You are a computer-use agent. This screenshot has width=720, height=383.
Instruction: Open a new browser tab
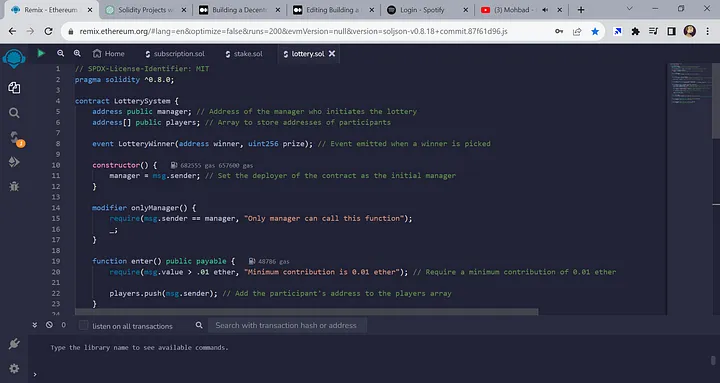pyautogui.click(x=581, y=10)
